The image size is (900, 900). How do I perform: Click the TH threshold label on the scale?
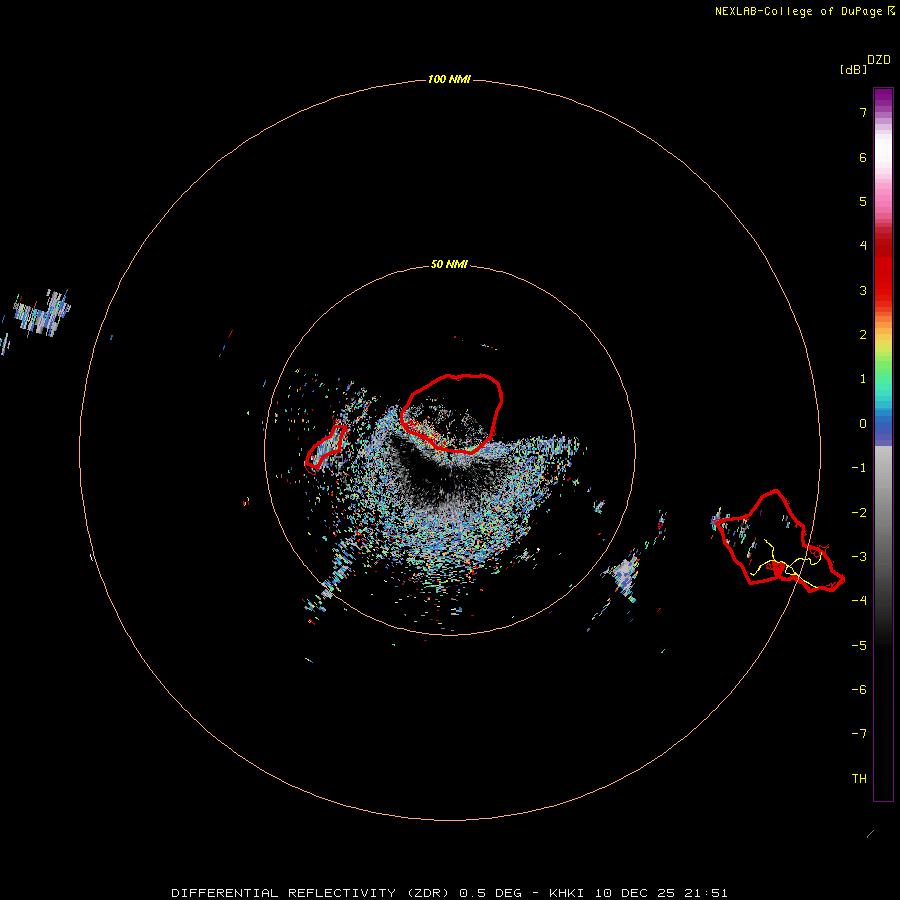859,779
